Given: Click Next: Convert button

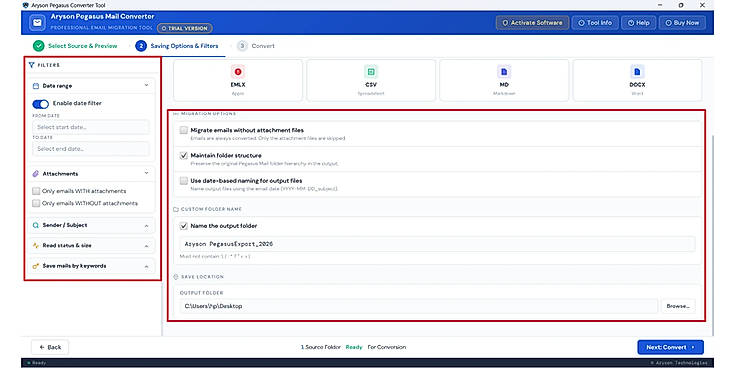Looking at the screenshot, I should [x=670, y=347].
